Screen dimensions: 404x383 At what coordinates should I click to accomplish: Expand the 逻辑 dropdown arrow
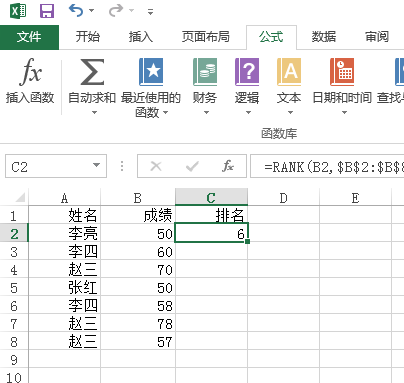[248, 113]
